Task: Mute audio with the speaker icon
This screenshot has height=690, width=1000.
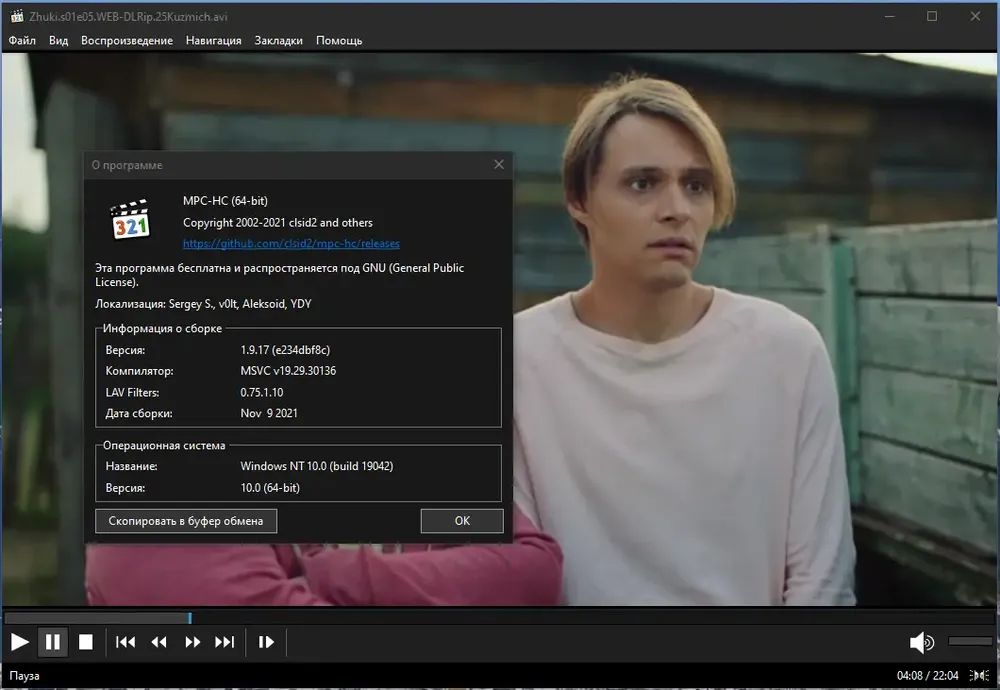Action: tap(922, 642)
